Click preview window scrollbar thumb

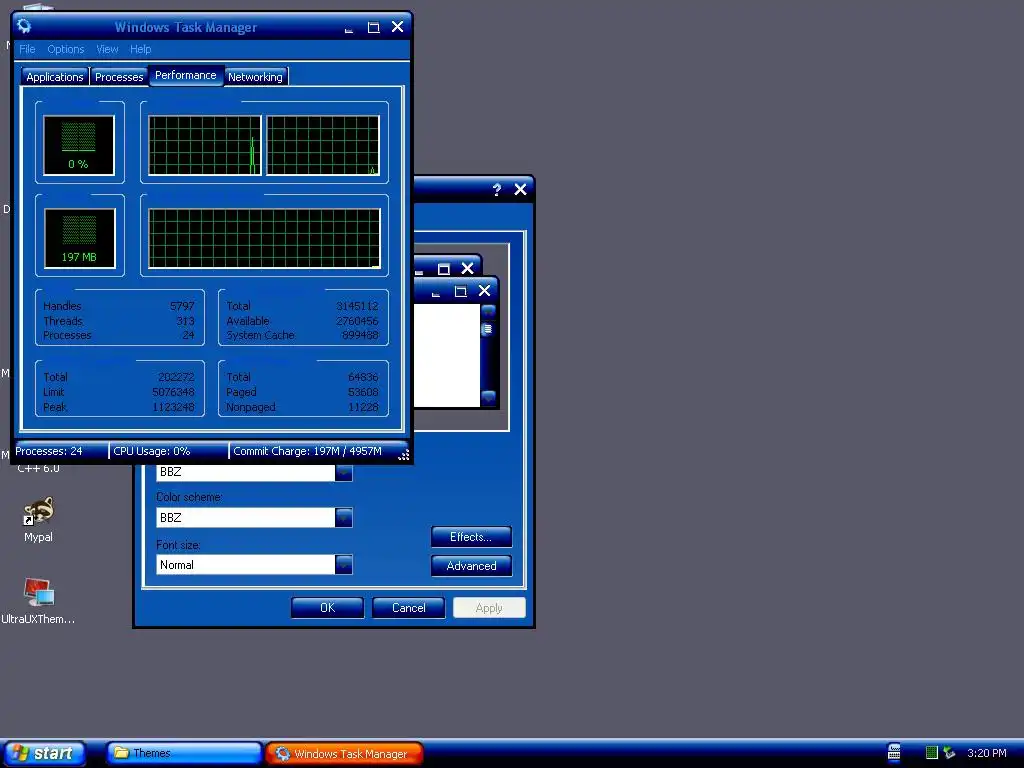(487, 329)
